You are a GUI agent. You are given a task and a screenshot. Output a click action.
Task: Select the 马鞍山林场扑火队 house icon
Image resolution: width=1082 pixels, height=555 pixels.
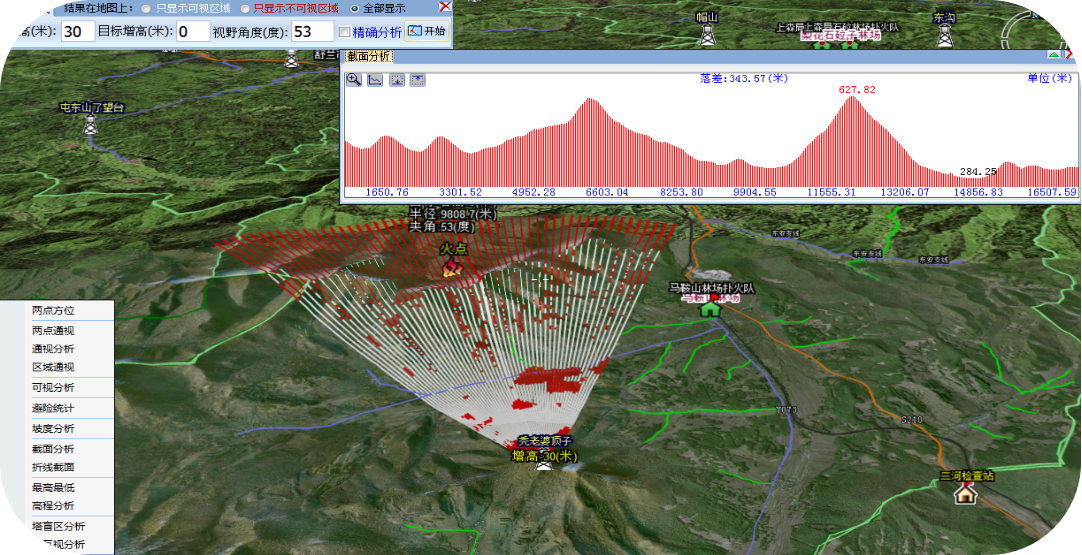(710, 308)
